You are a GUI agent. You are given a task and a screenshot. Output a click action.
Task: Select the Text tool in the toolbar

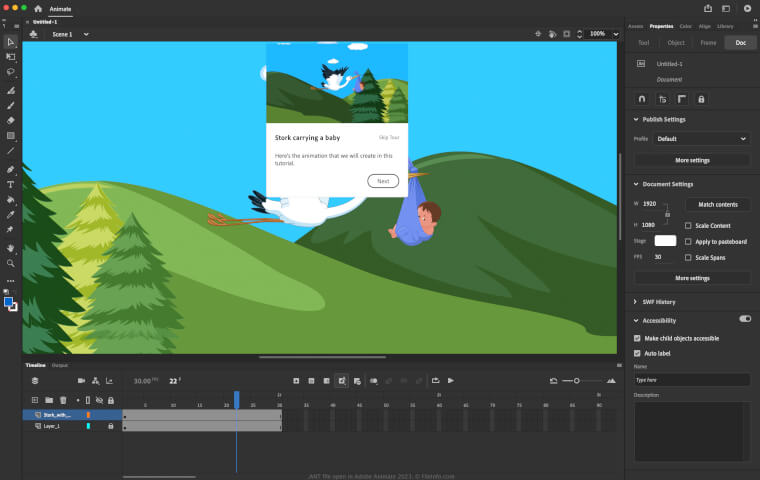coord(11,185)
